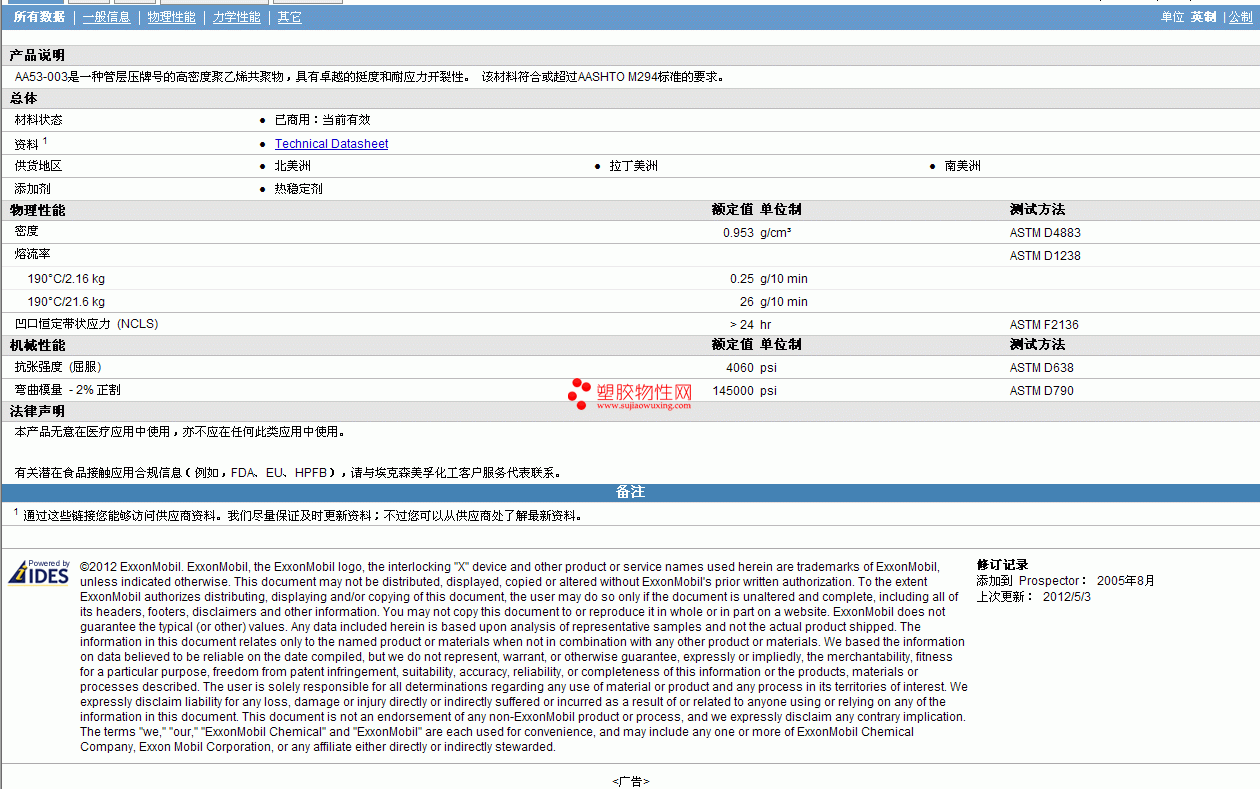Select ASTM F2136 test method text
1260x789 pixels.
[1044, 325]
